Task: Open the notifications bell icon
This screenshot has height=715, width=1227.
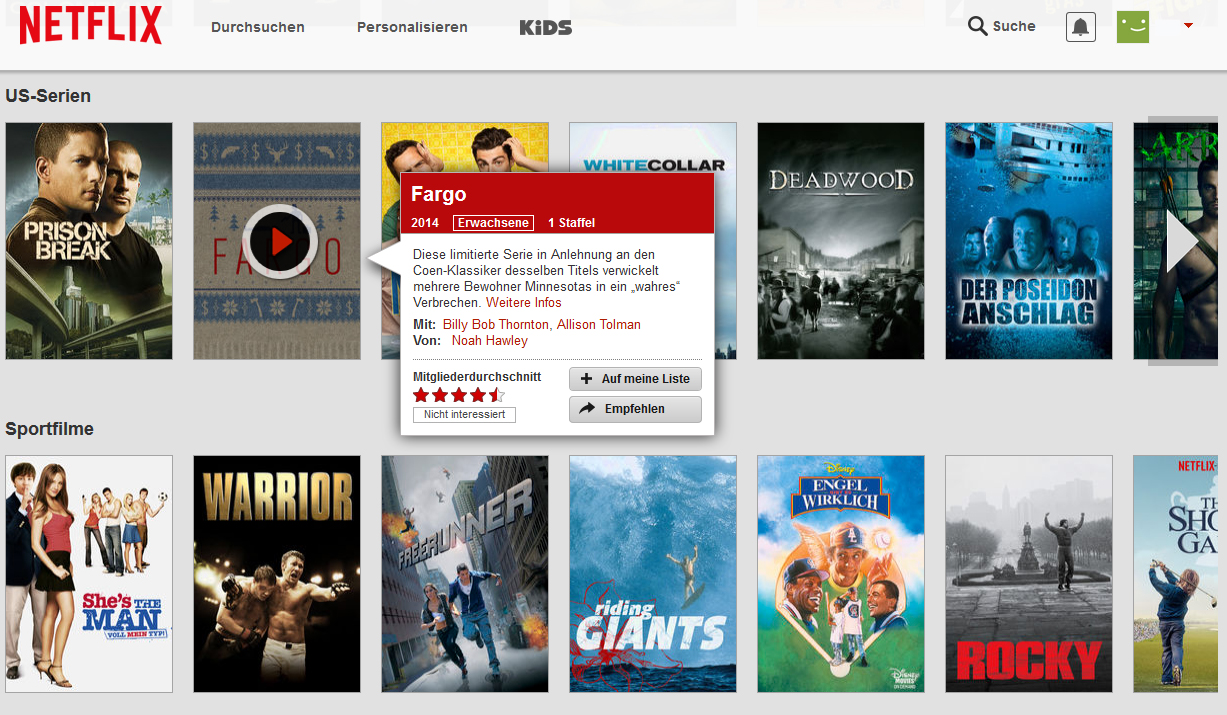Action: [1081, 27]
